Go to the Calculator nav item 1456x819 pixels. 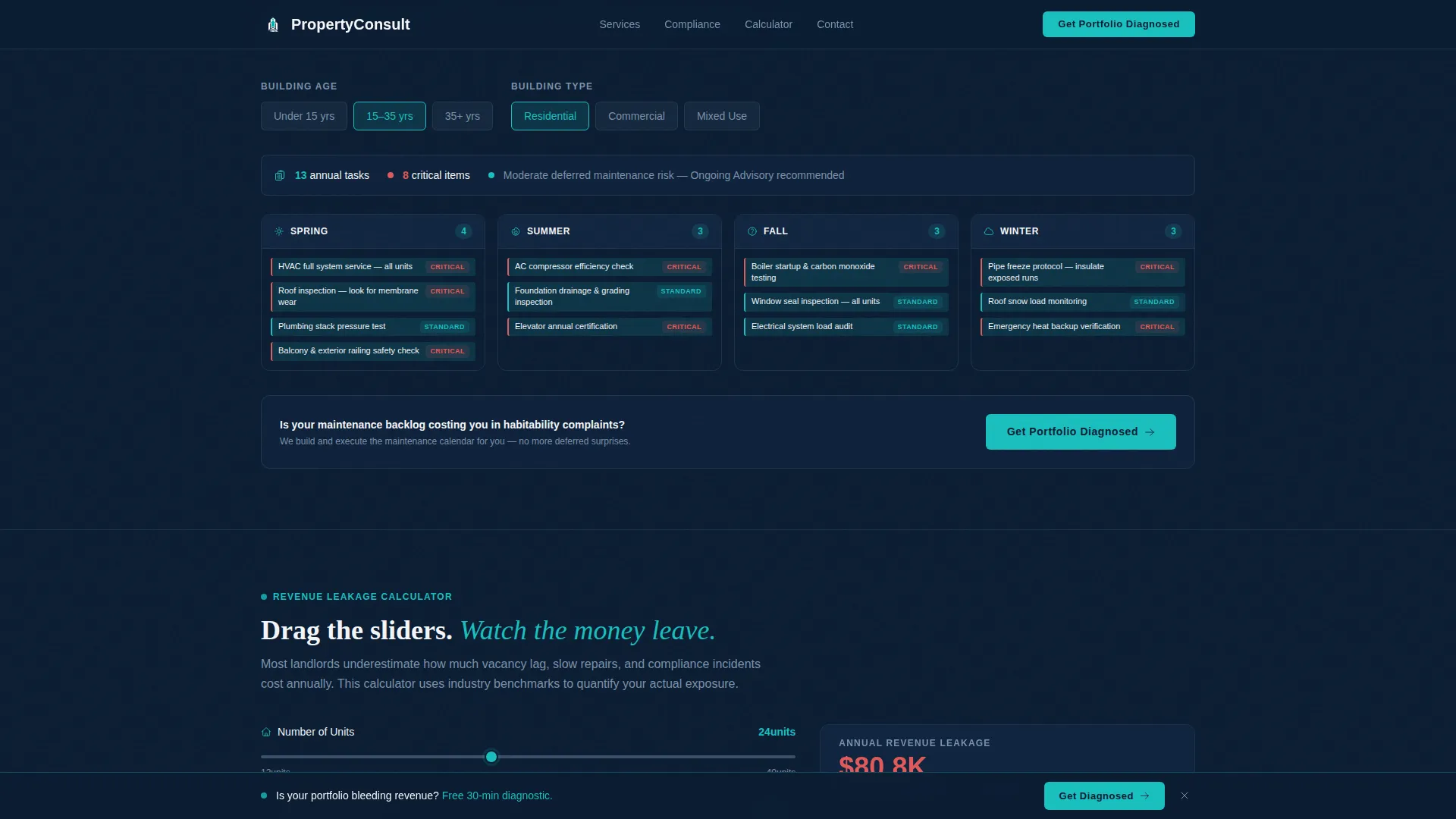coord(768,24)
